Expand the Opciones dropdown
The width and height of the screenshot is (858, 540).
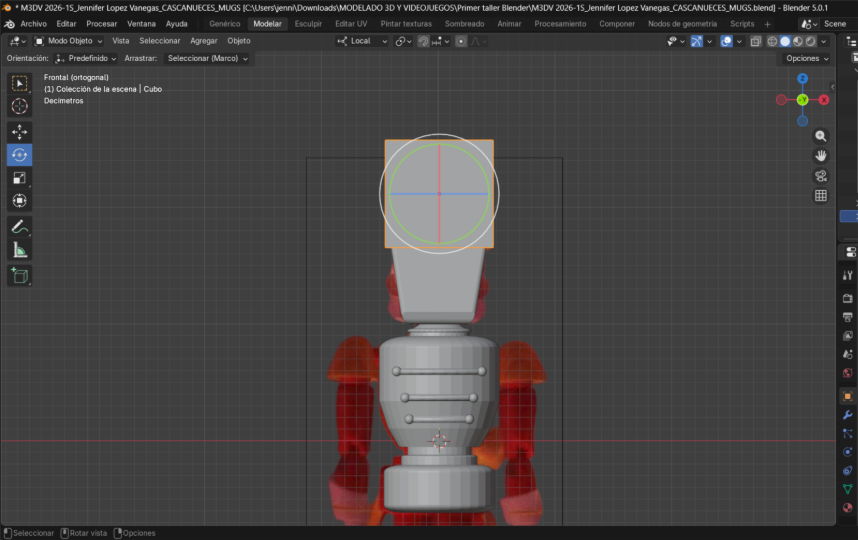[807, 58]
